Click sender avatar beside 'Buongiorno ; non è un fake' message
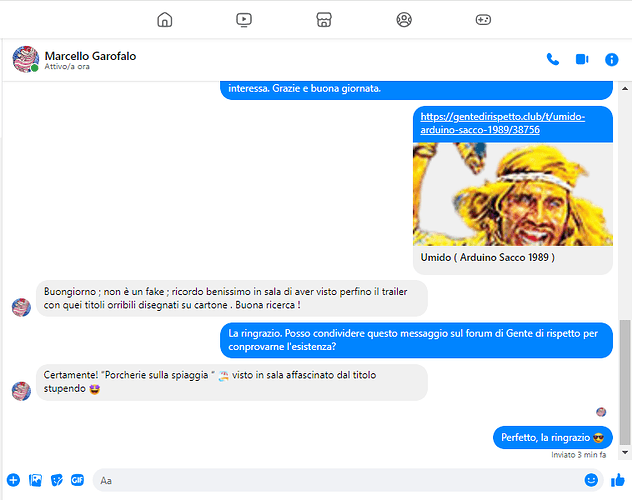 (21, 307)
